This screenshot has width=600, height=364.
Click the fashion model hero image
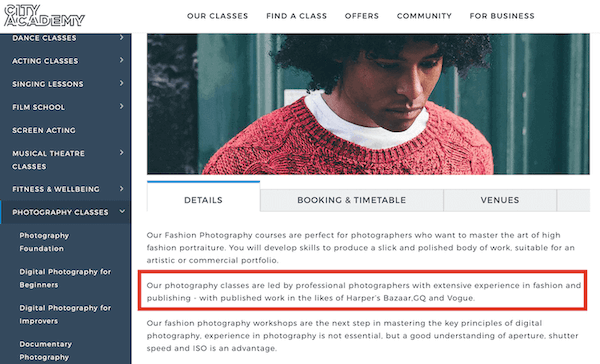pos(368,104)
